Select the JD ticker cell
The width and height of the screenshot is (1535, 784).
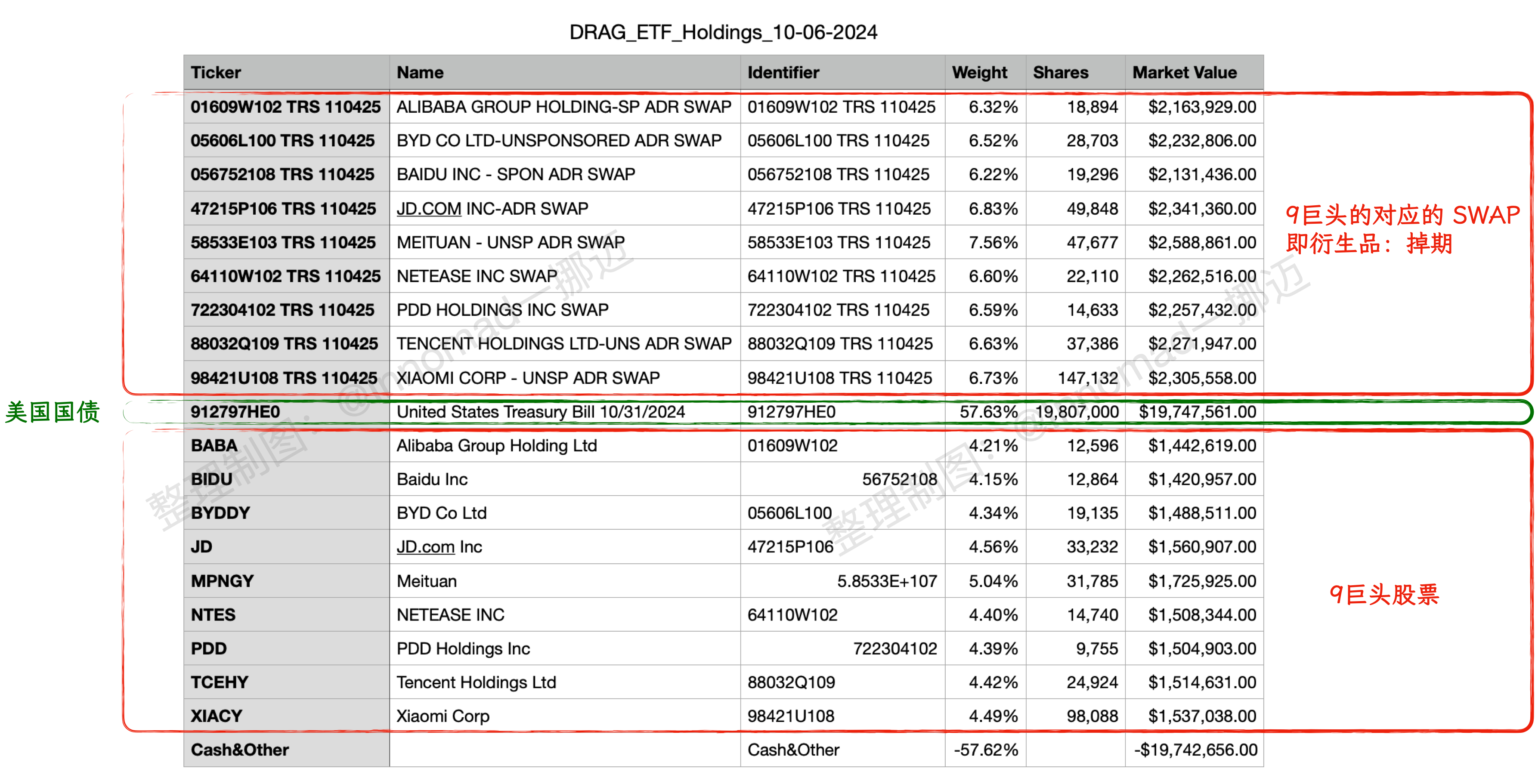[286, 547]
